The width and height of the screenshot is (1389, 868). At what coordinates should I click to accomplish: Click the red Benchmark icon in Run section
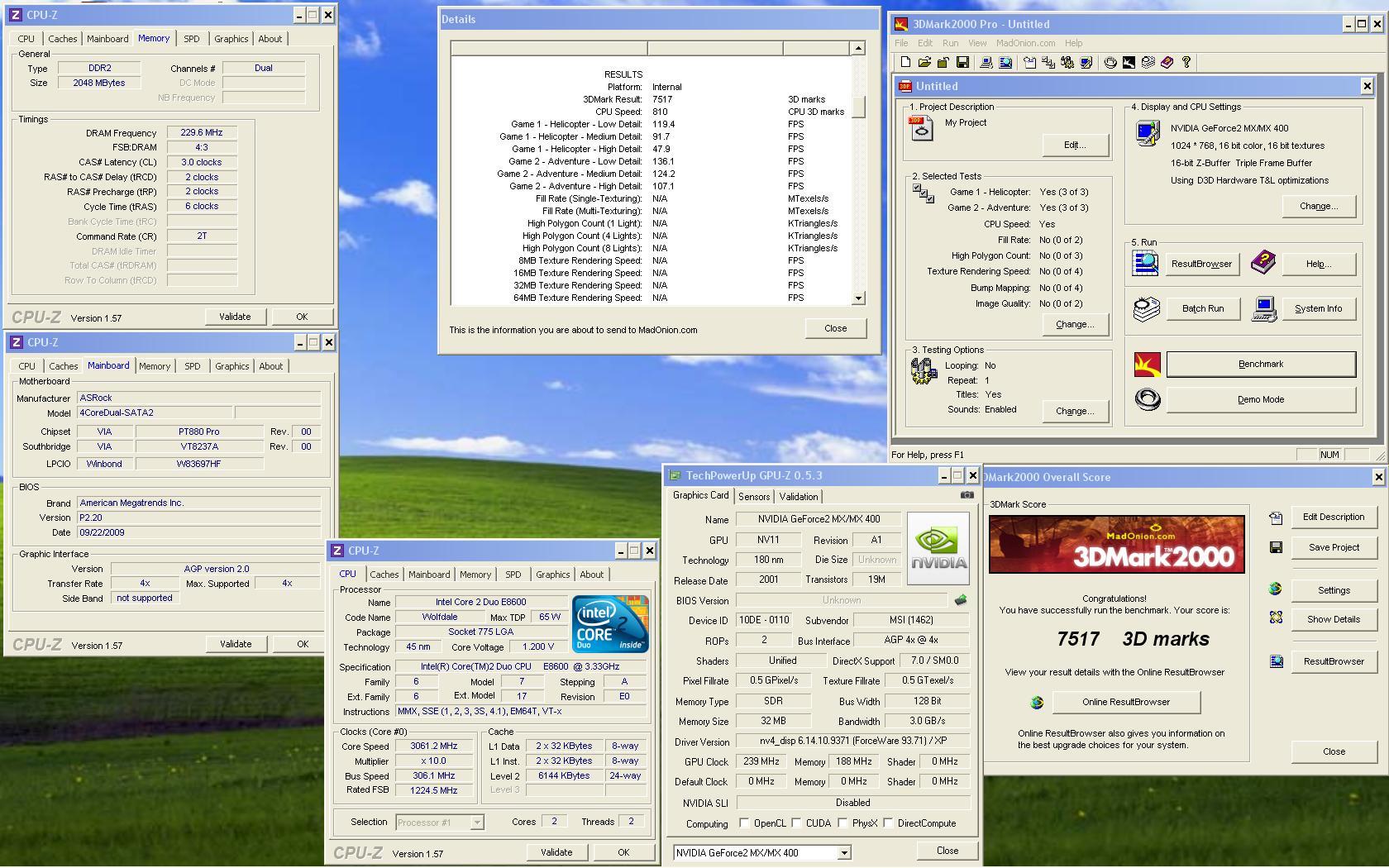click(x=1148, y=364)
